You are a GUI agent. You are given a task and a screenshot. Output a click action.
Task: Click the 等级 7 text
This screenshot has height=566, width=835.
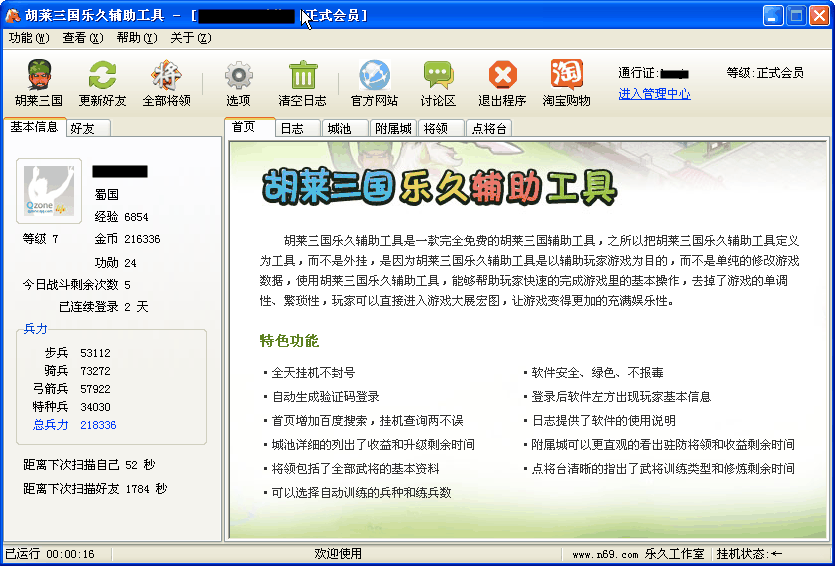[40, 239]
